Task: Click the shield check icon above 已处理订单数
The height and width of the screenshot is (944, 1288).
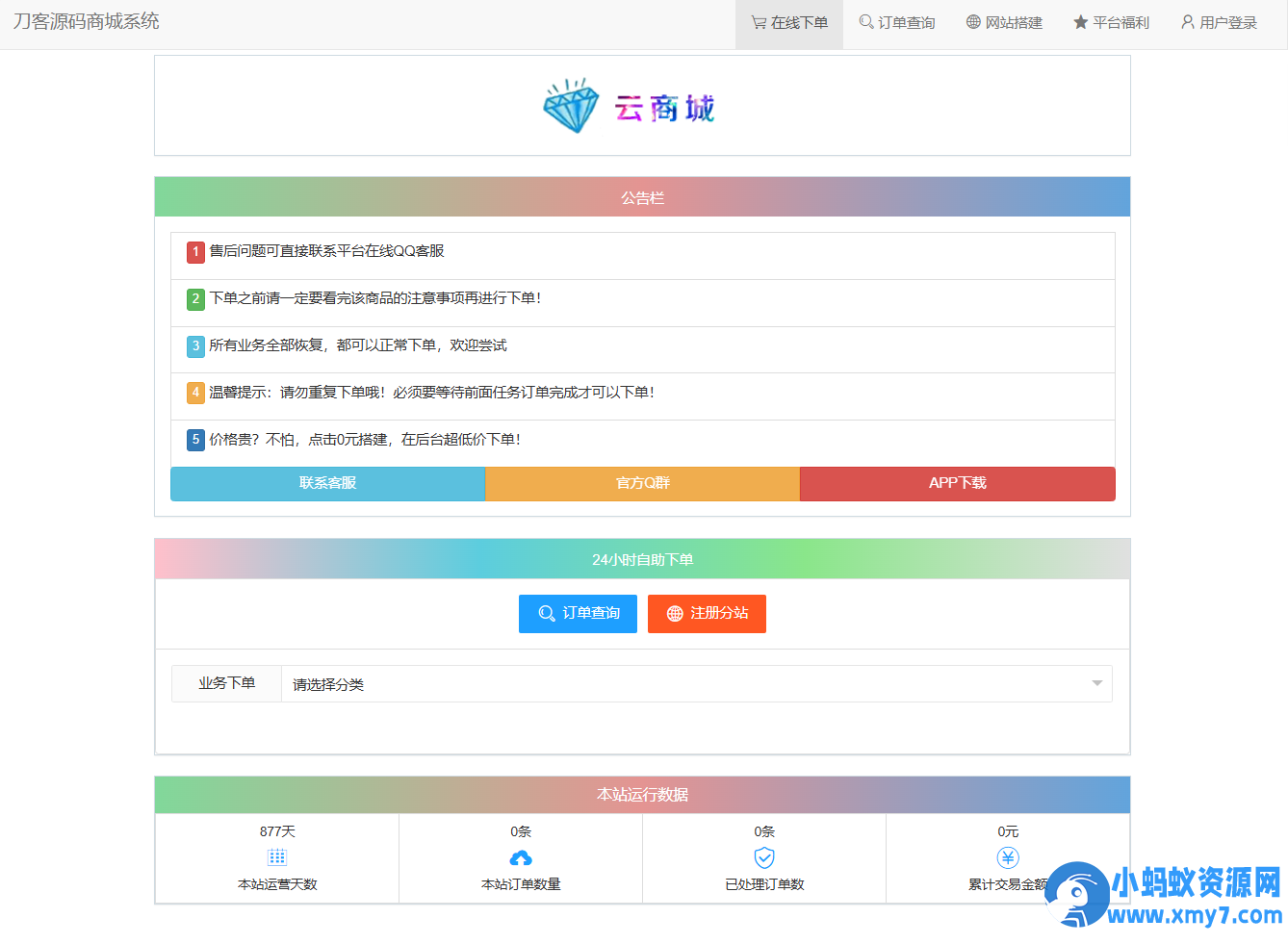Action: 763,856
